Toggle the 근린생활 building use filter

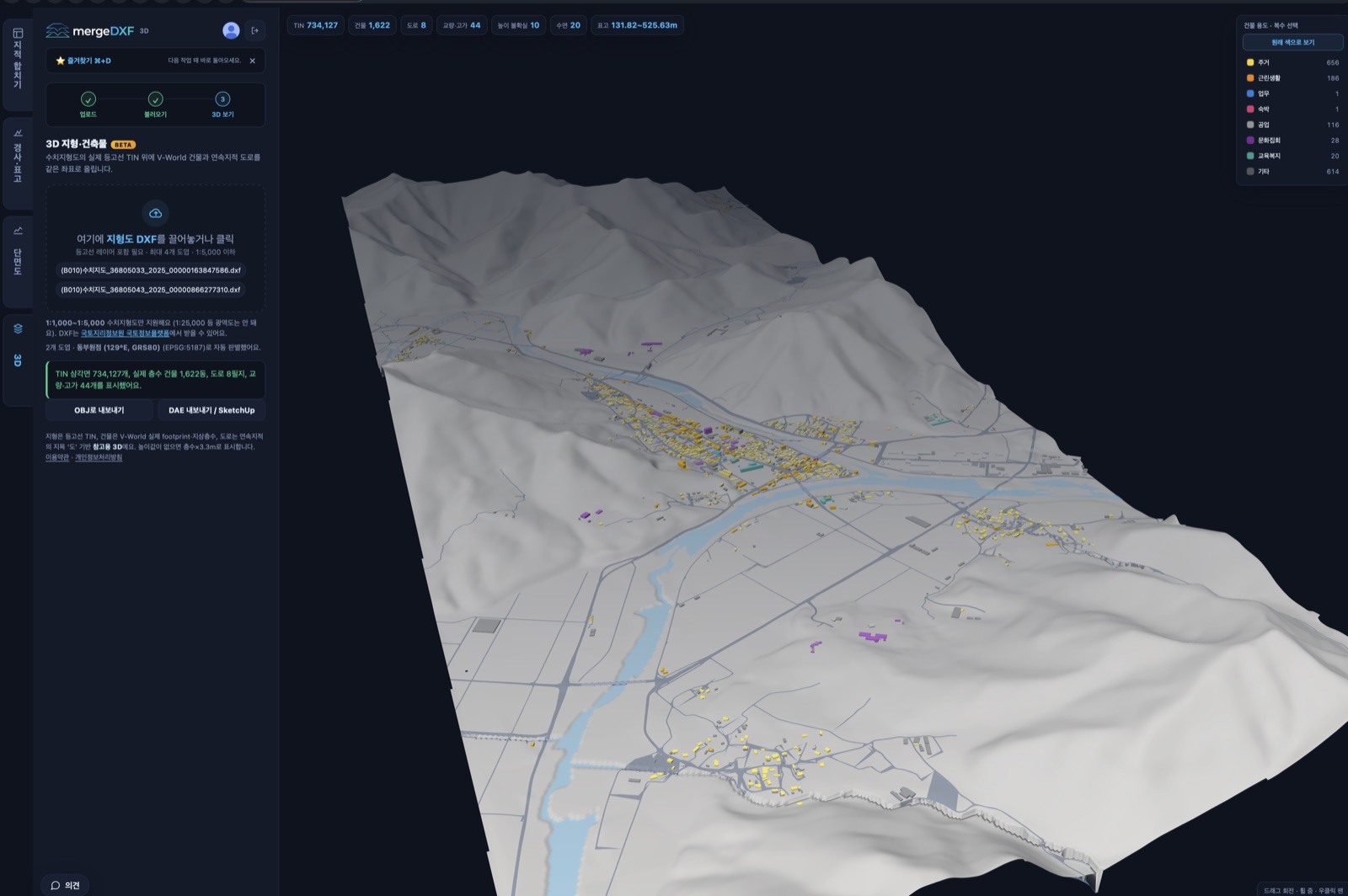point(1292,78)
